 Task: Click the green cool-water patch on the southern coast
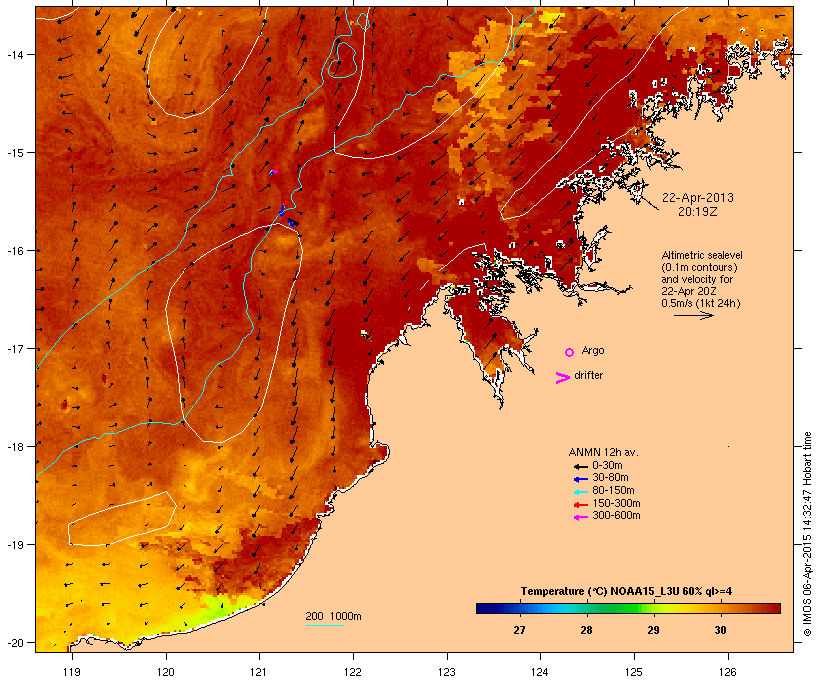pyautogui.click(x=219, y=608)
